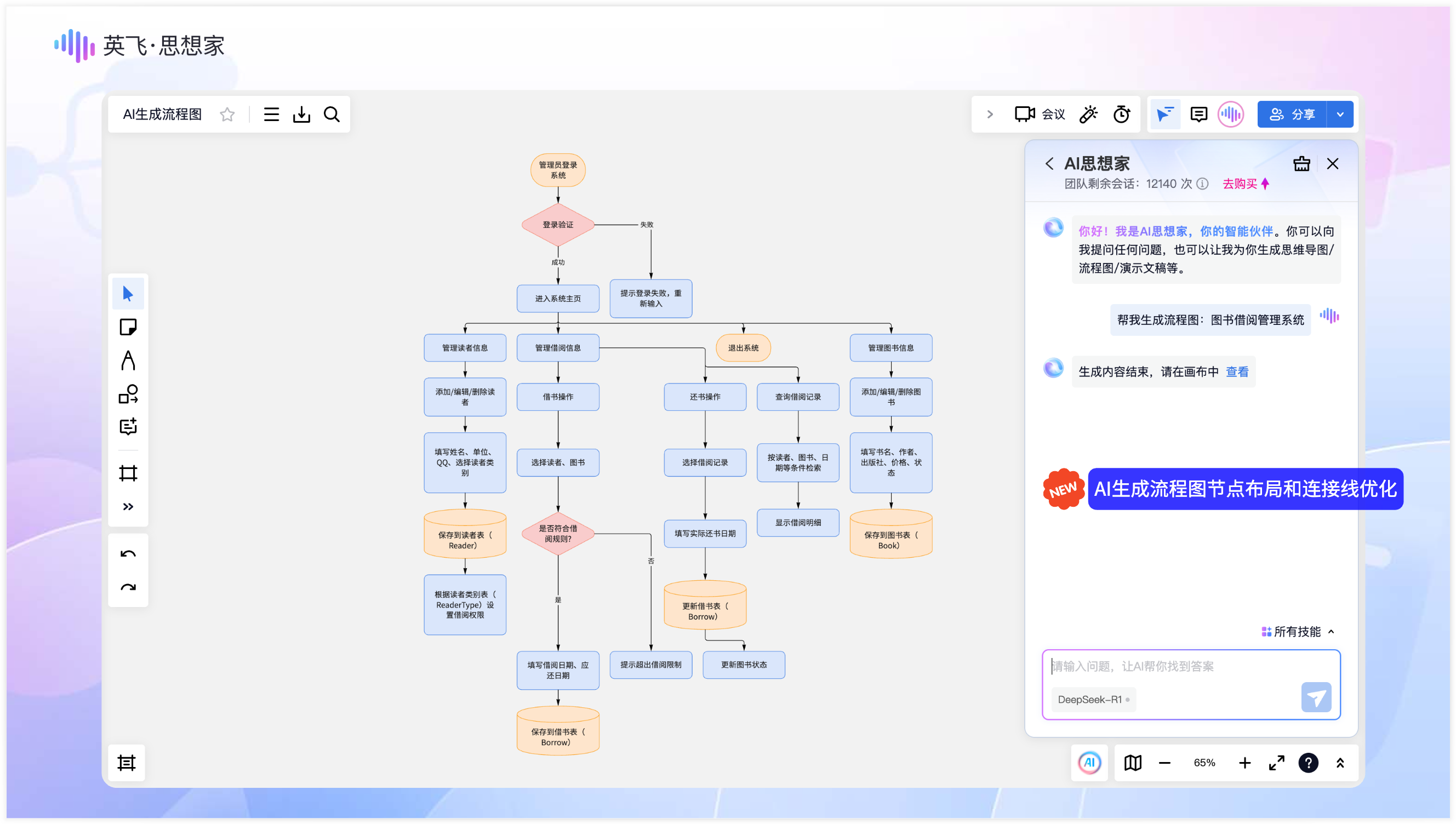Open the search magnifier icon
Viewport: 1456px width, 824px height.
(x=332, y=115)
